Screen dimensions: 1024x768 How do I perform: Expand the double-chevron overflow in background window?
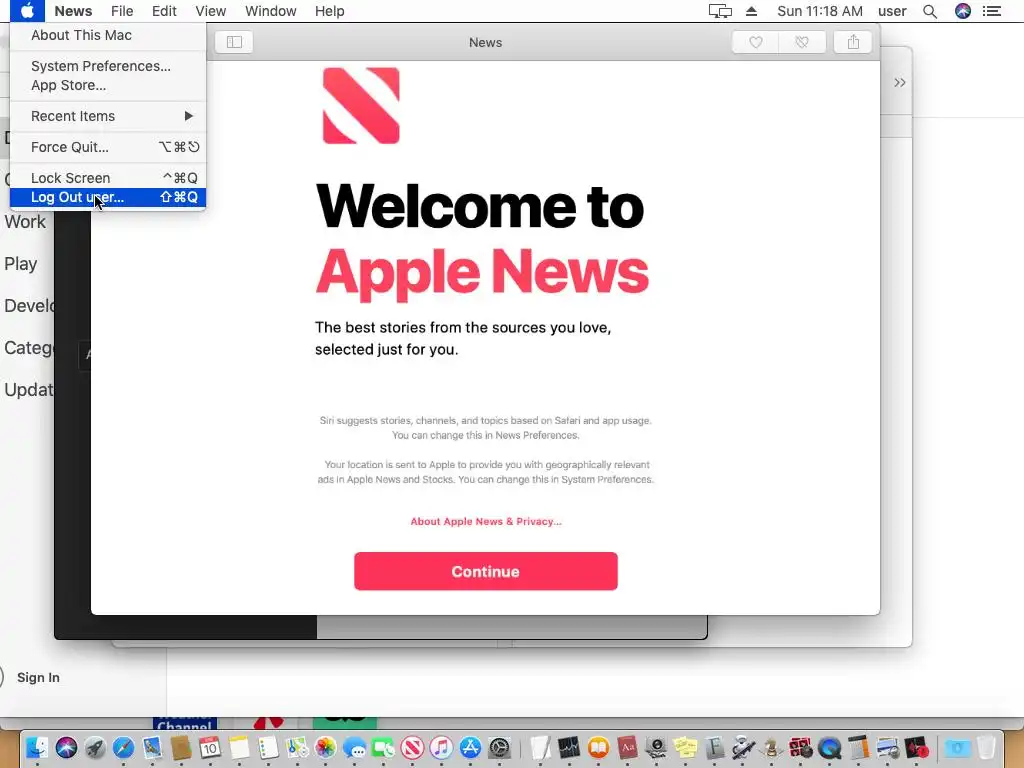pos(900,82)
